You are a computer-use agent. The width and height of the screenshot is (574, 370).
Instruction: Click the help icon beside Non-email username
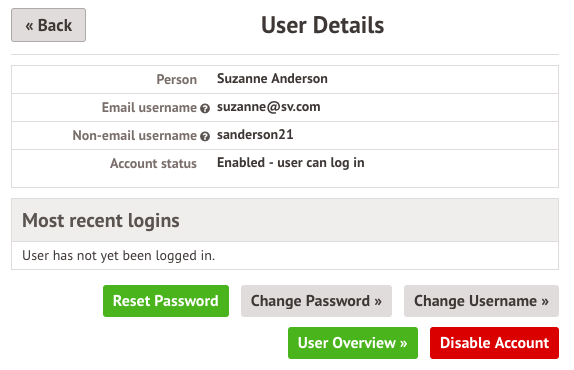[205, 137]
